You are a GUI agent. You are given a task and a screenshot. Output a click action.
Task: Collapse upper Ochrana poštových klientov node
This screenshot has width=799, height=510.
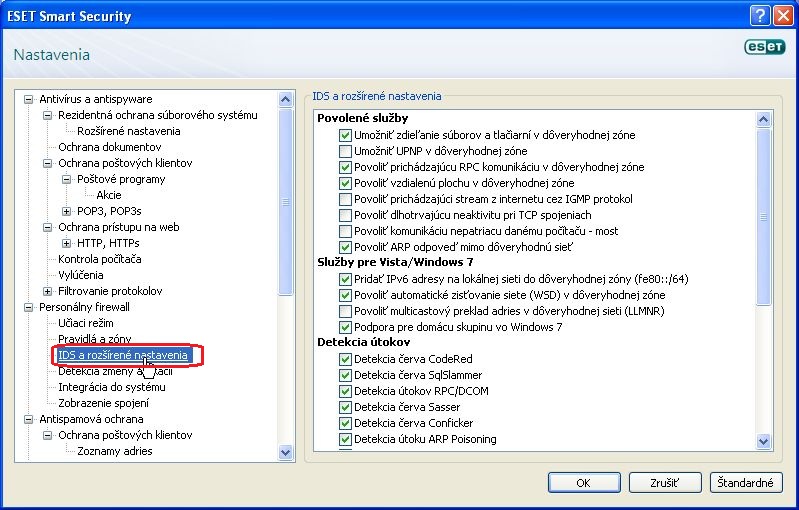click(x=47, y=164)
